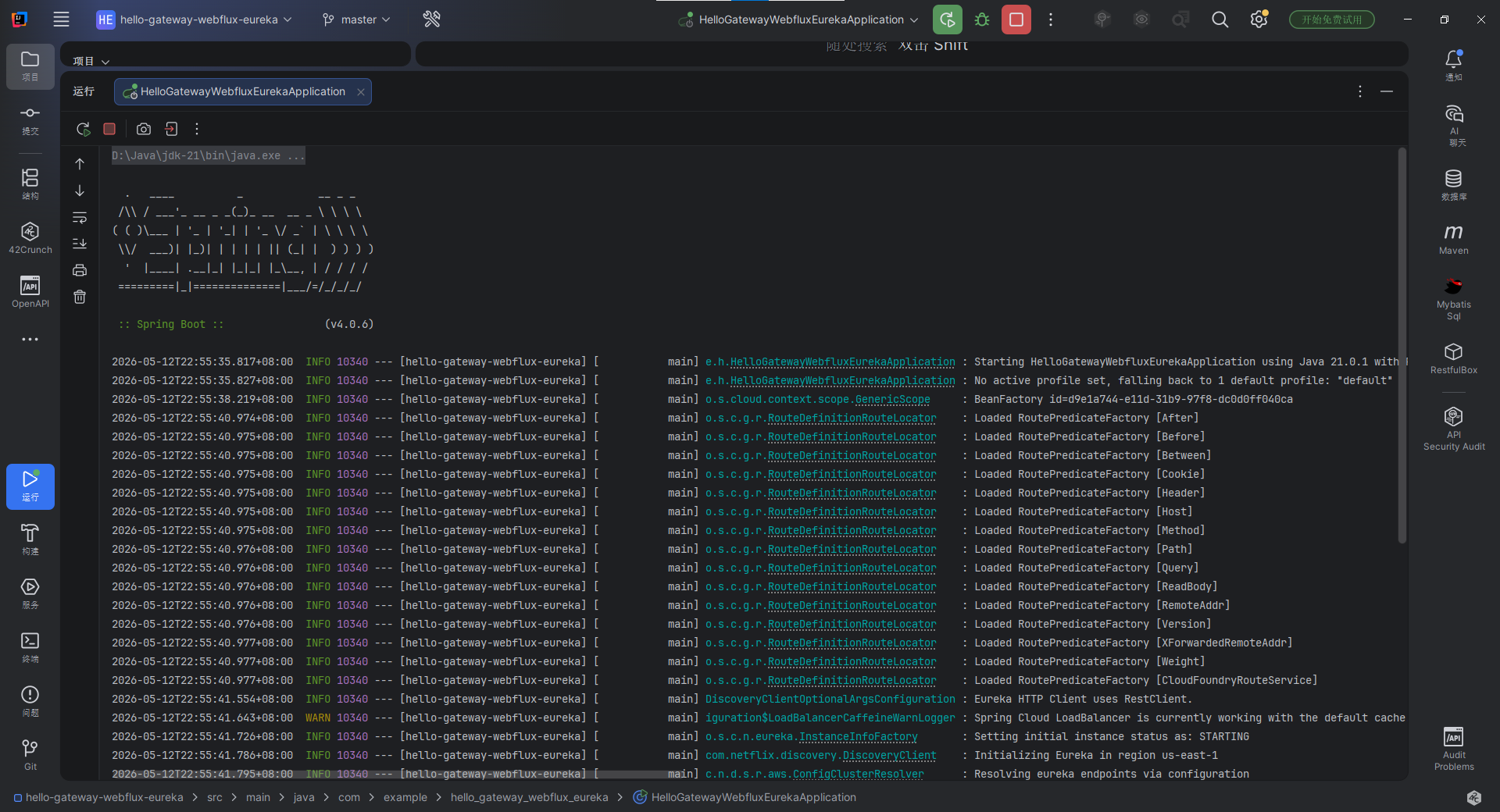The width and height of the screenshot is (1500, 812).
Task: Click the build tools hammer icon
Action: tap(431, 20)
